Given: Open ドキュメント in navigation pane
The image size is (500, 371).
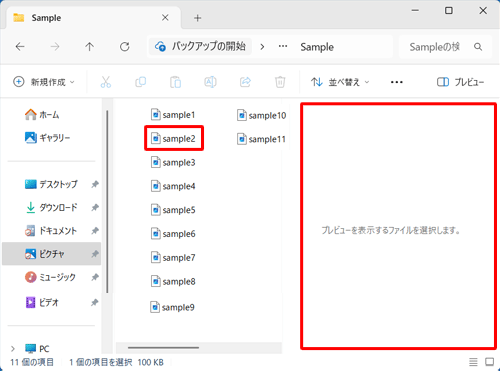Looking at the screenshot, I should coord(51,231).
